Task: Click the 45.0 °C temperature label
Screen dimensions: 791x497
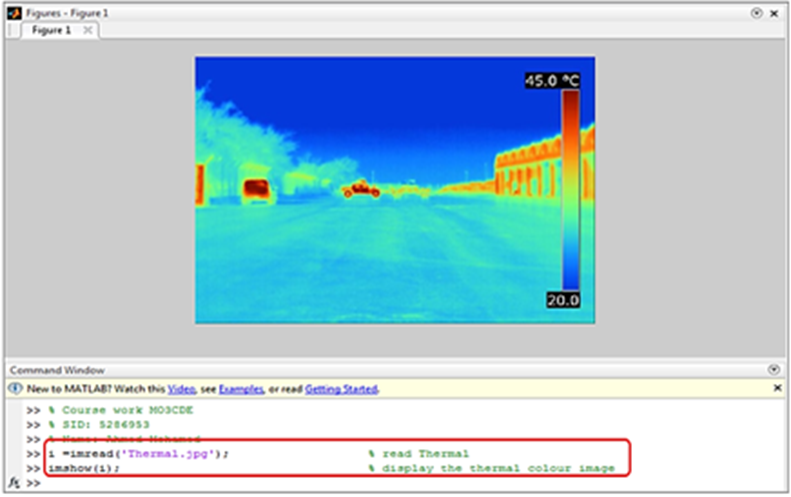Action: [x=552, y=81]
